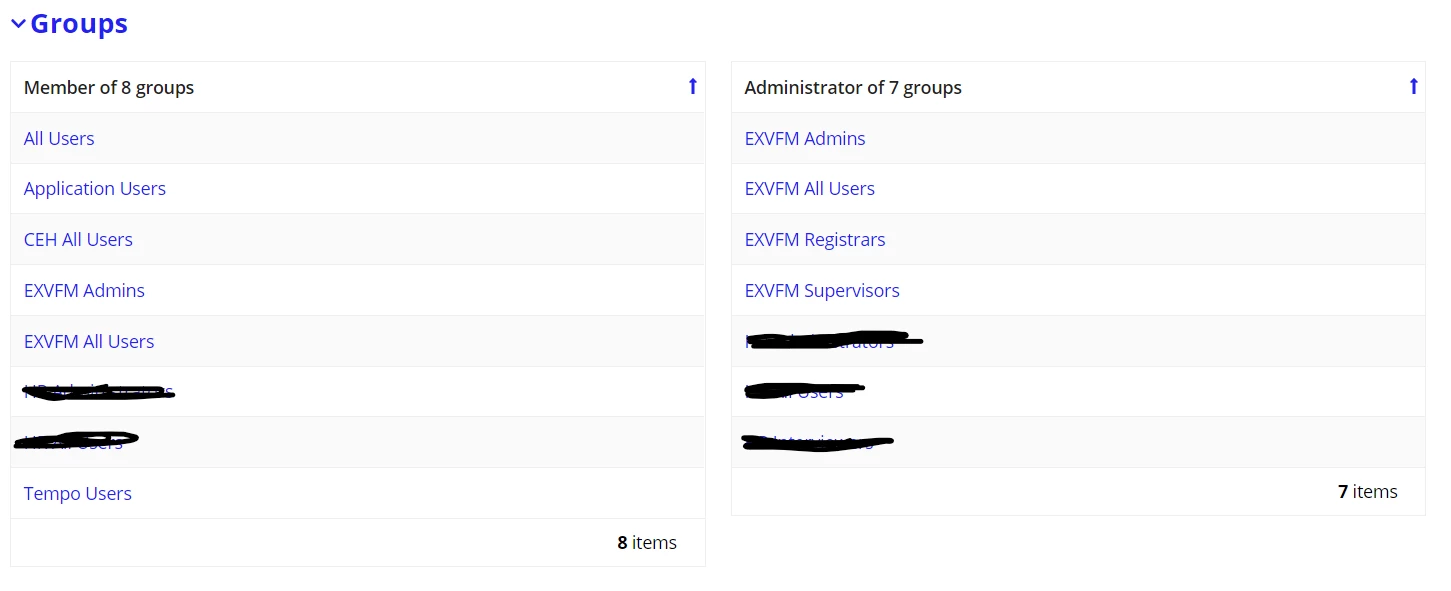Open EXVFM All Users in the administrator list
The height and width of the screenshot is (591, 1451).
(x=810, y=189)
